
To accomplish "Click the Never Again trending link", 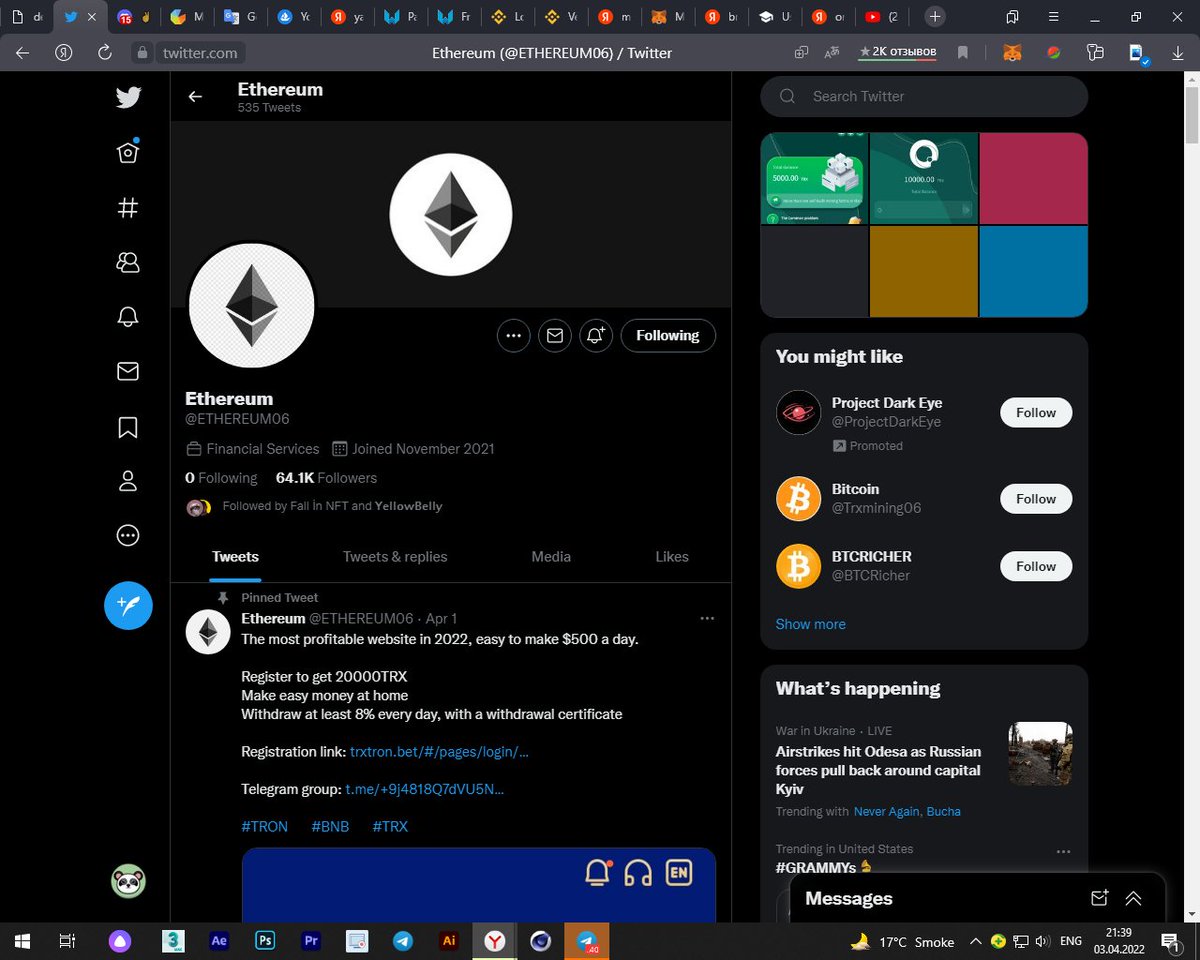I will coord(886,811).
